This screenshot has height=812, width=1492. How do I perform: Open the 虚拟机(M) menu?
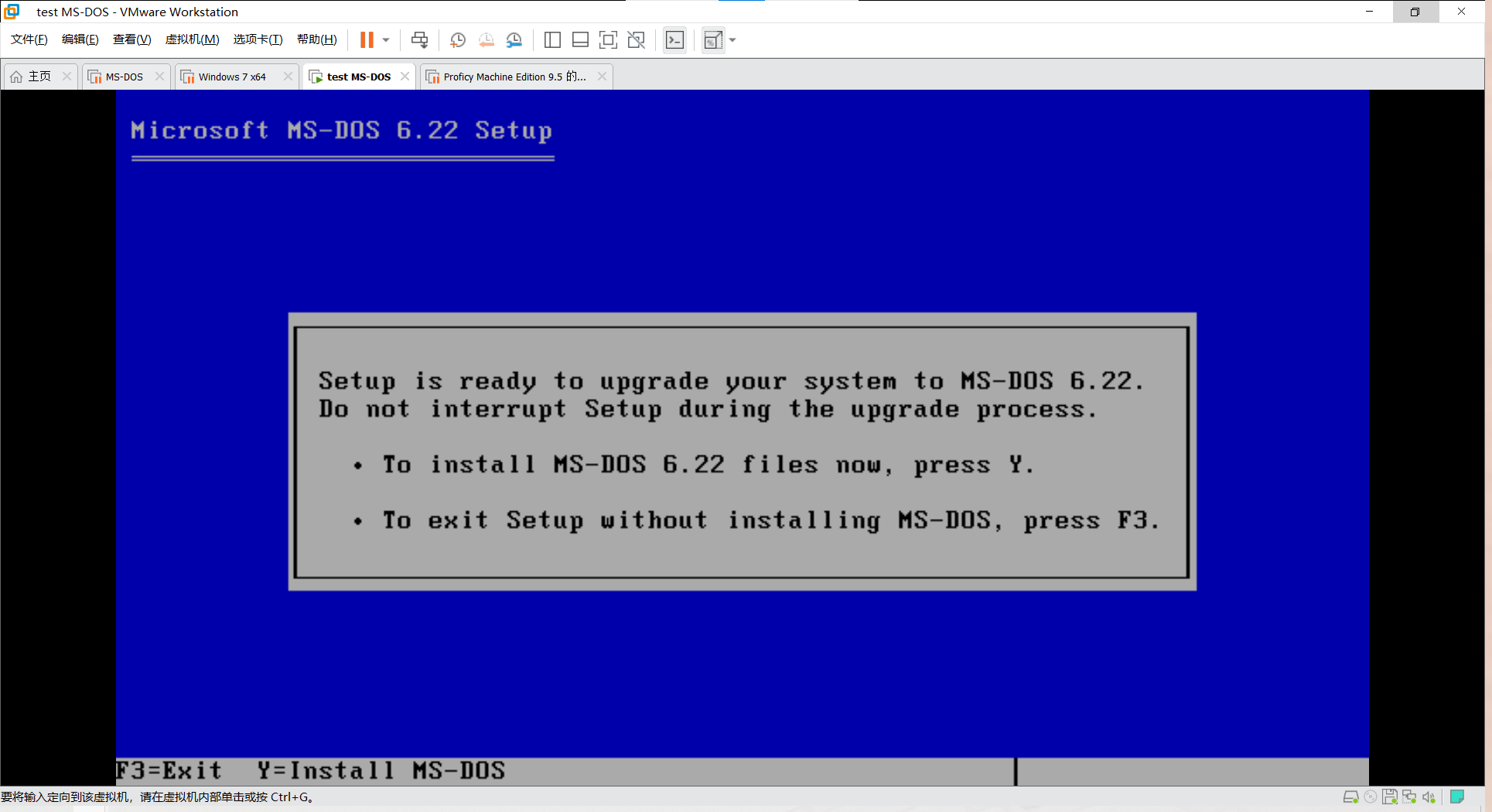[192, 39]
